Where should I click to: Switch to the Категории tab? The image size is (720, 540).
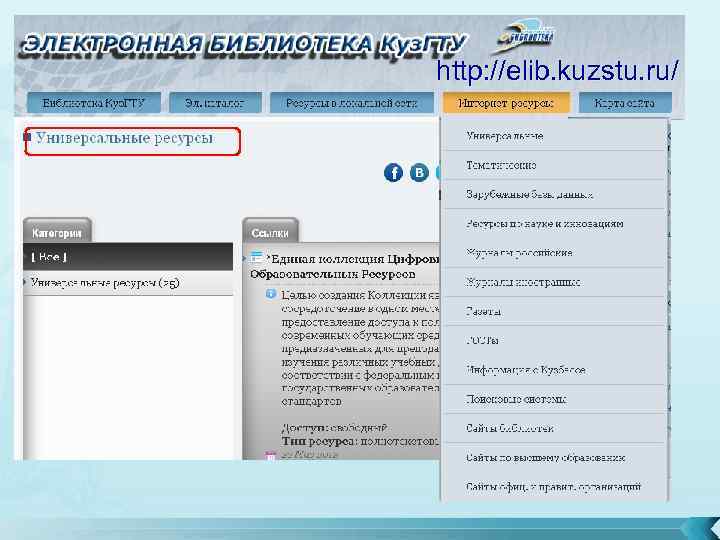[x=57, y=231]
